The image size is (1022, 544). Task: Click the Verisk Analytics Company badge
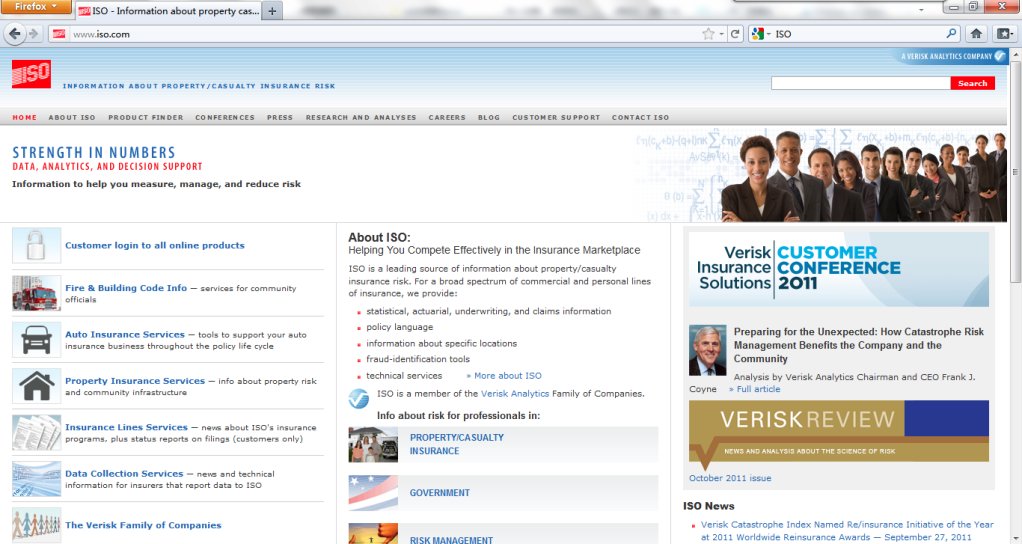coord(952,56)
